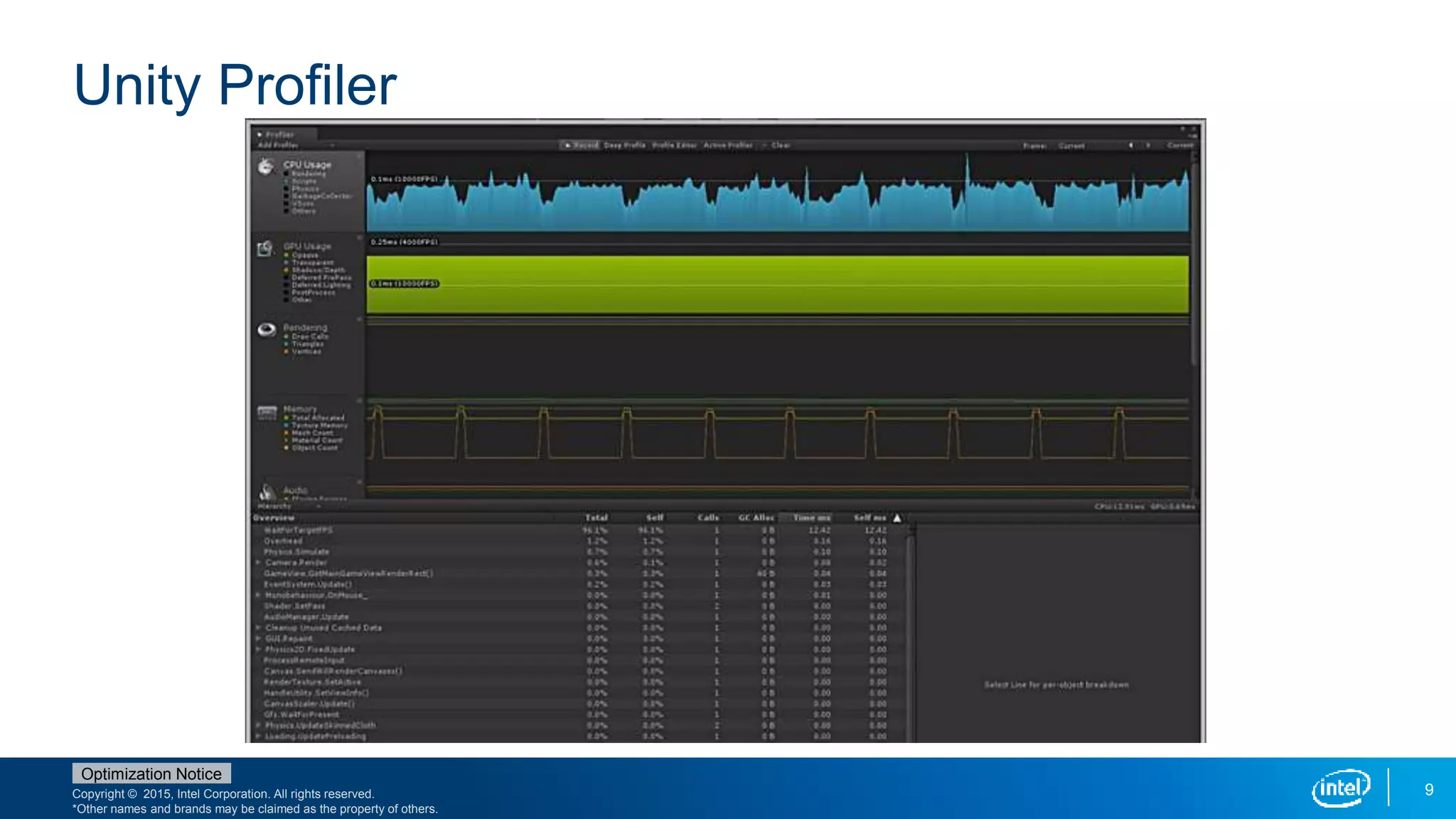Click the GPU Usage module icon
Image resolution: width=1456 pixels, height=819 pixels.
265,249
